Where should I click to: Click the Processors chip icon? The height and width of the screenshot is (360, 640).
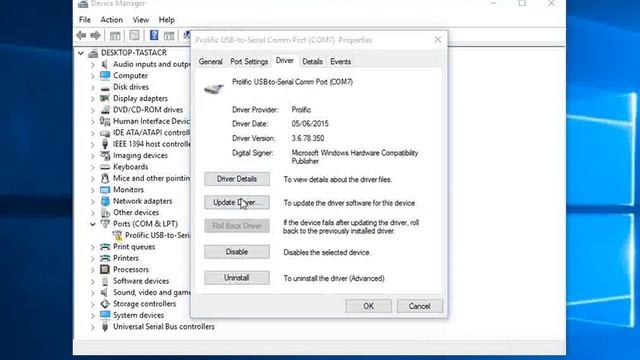click(x=105, y=269)
